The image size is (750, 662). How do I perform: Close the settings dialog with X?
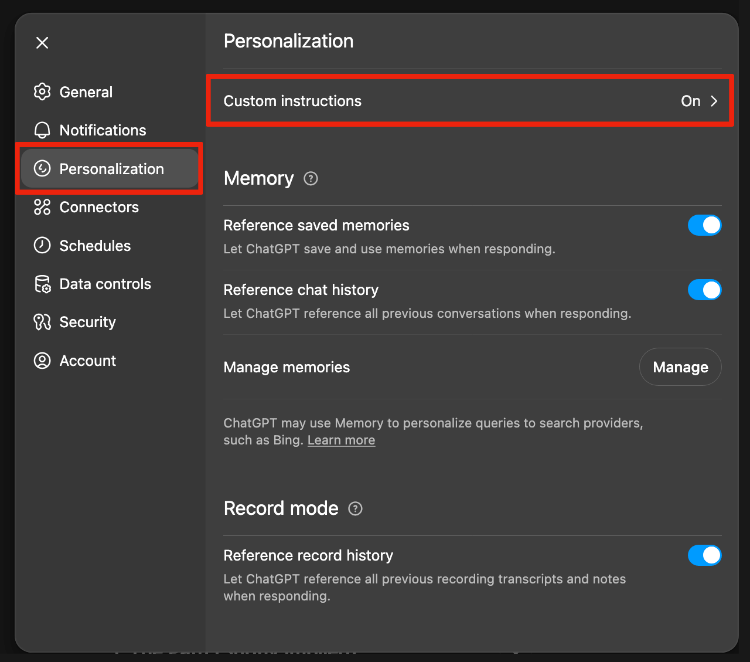(42, 42)
